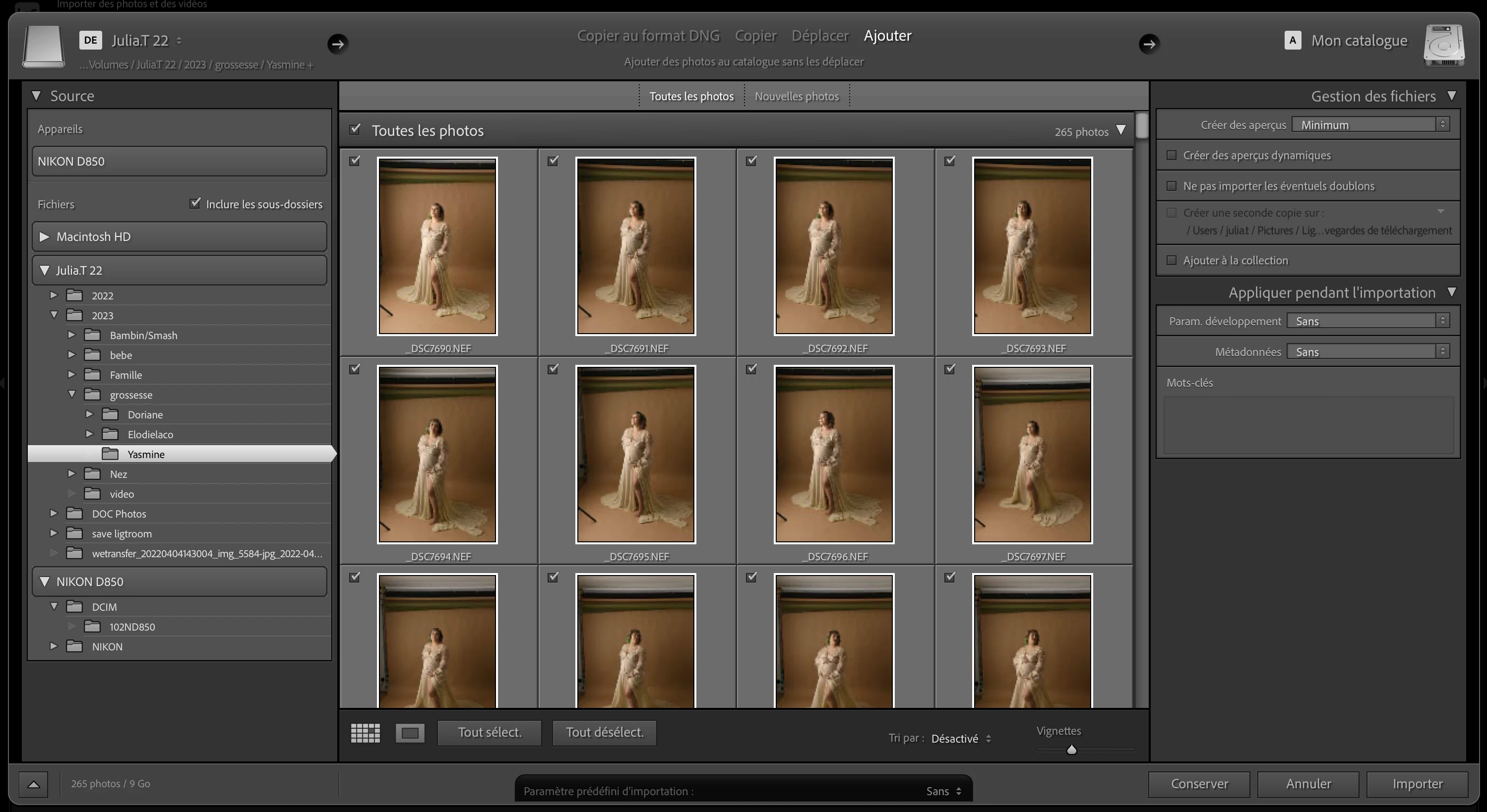This screenshot has height=812, width=1487.
Task: Expand the Macintosh HD volume
Action: click(x=44, y=236)
